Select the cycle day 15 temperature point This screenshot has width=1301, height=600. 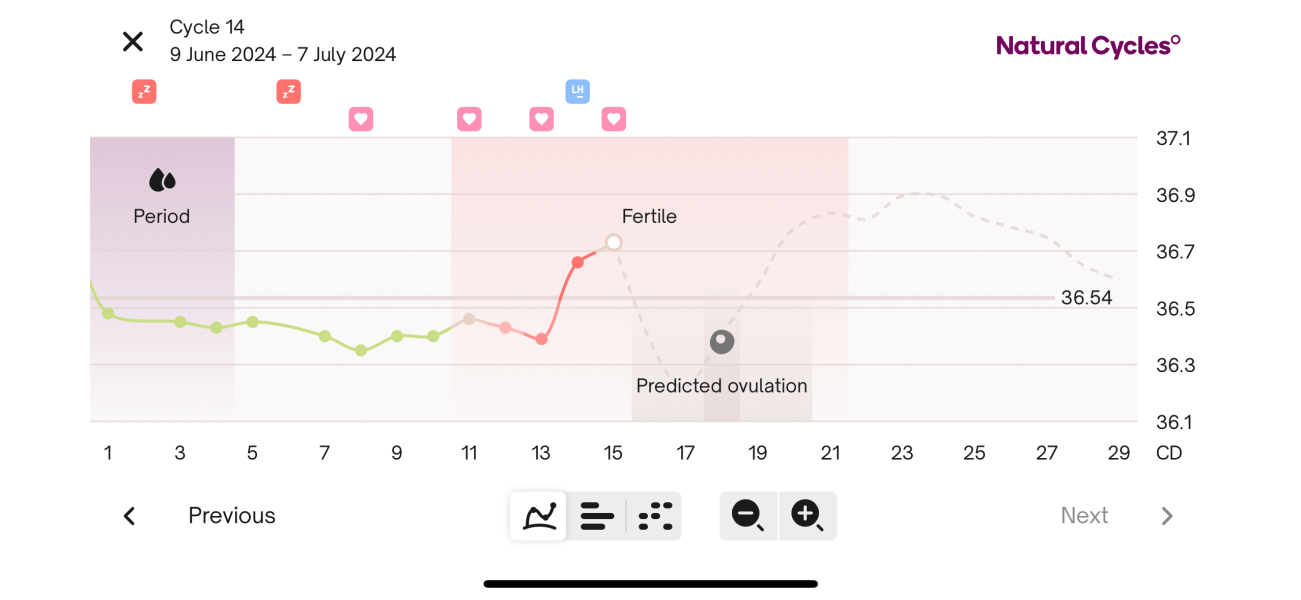pos(614,242)
